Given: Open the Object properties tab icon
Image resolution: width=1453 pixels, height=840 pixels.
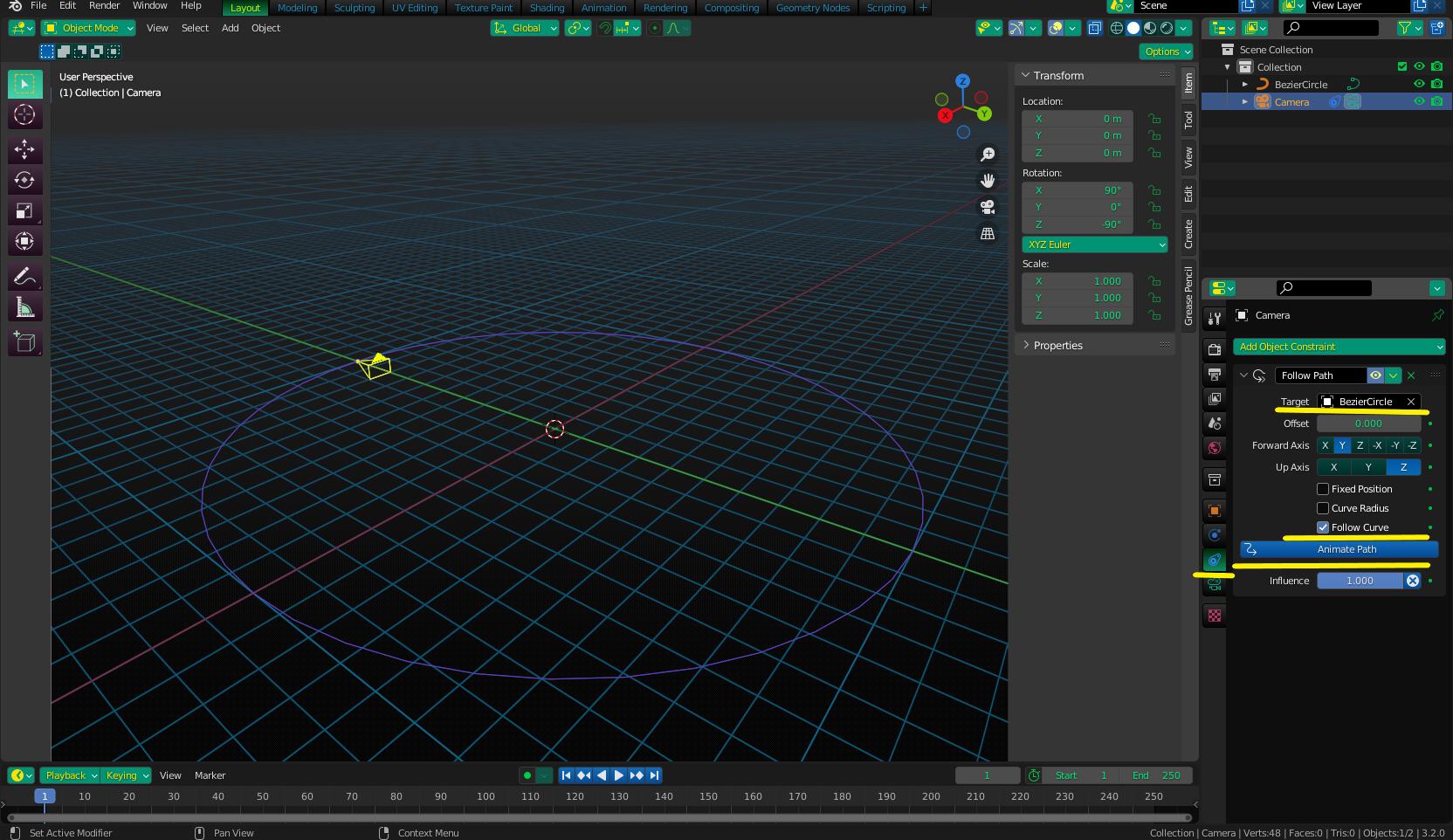Looking at the screenshot, I should pos(1214,511).
